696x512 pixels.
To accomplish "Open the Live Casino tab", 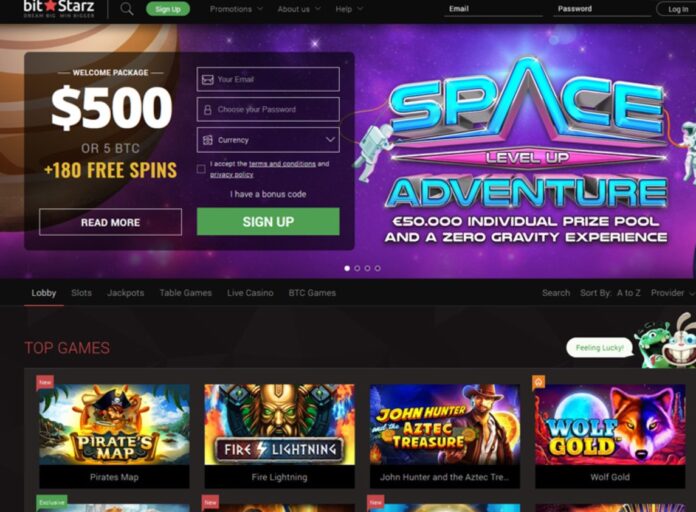I will (x=250, y=293).
